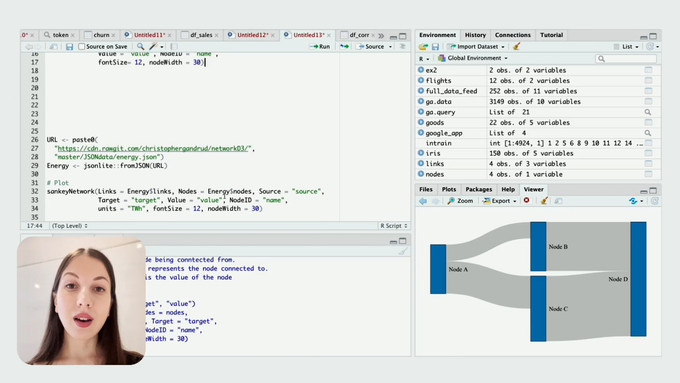Toggle the Source on Save checkbox

82,46
